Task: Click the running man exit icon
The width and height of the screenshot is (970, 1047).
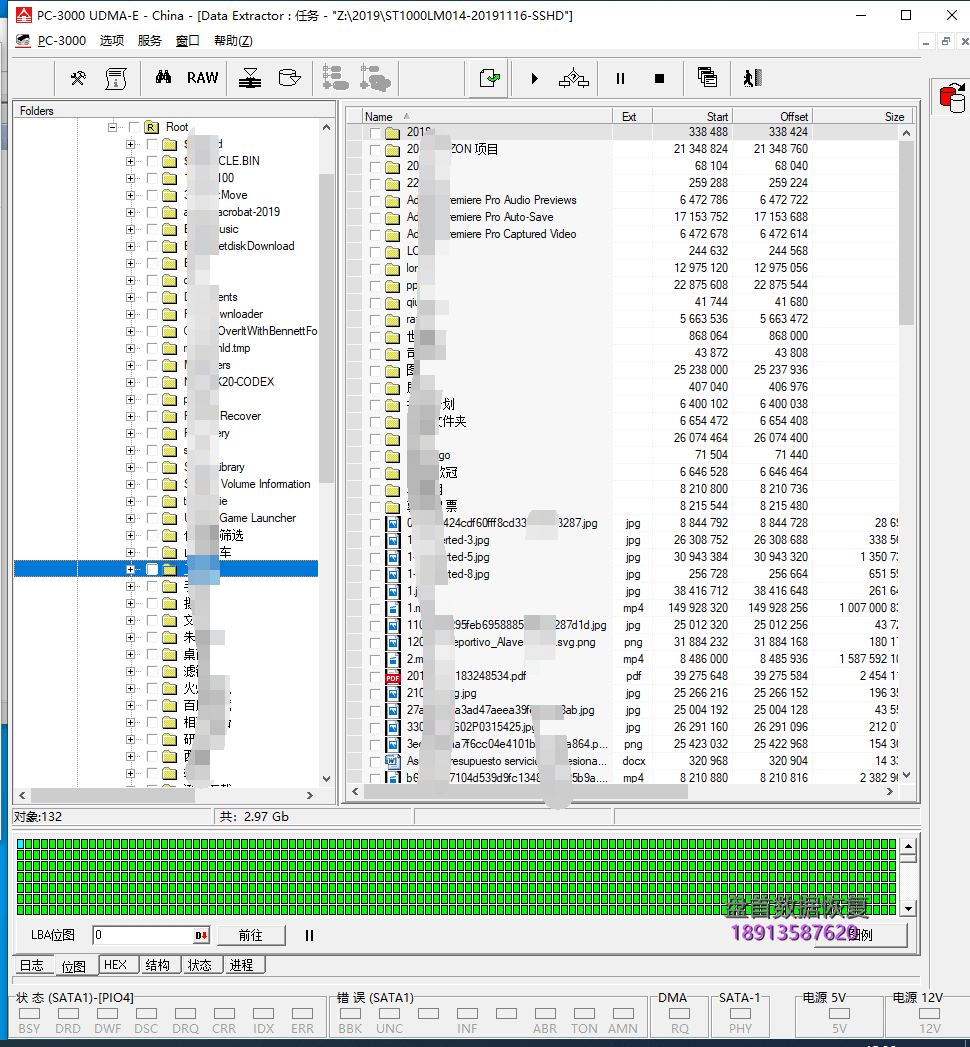Action: coord(752,78)
